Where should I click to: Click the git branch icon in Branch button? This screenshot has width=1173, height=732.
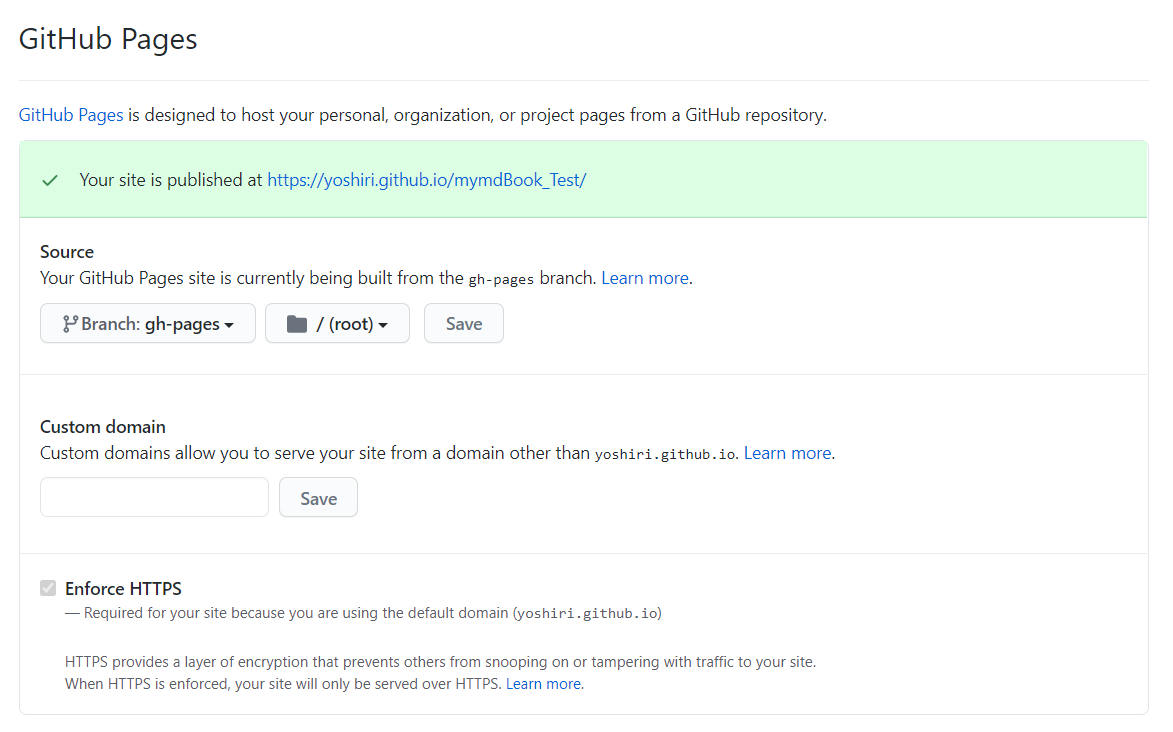click(x=70, y=323)
